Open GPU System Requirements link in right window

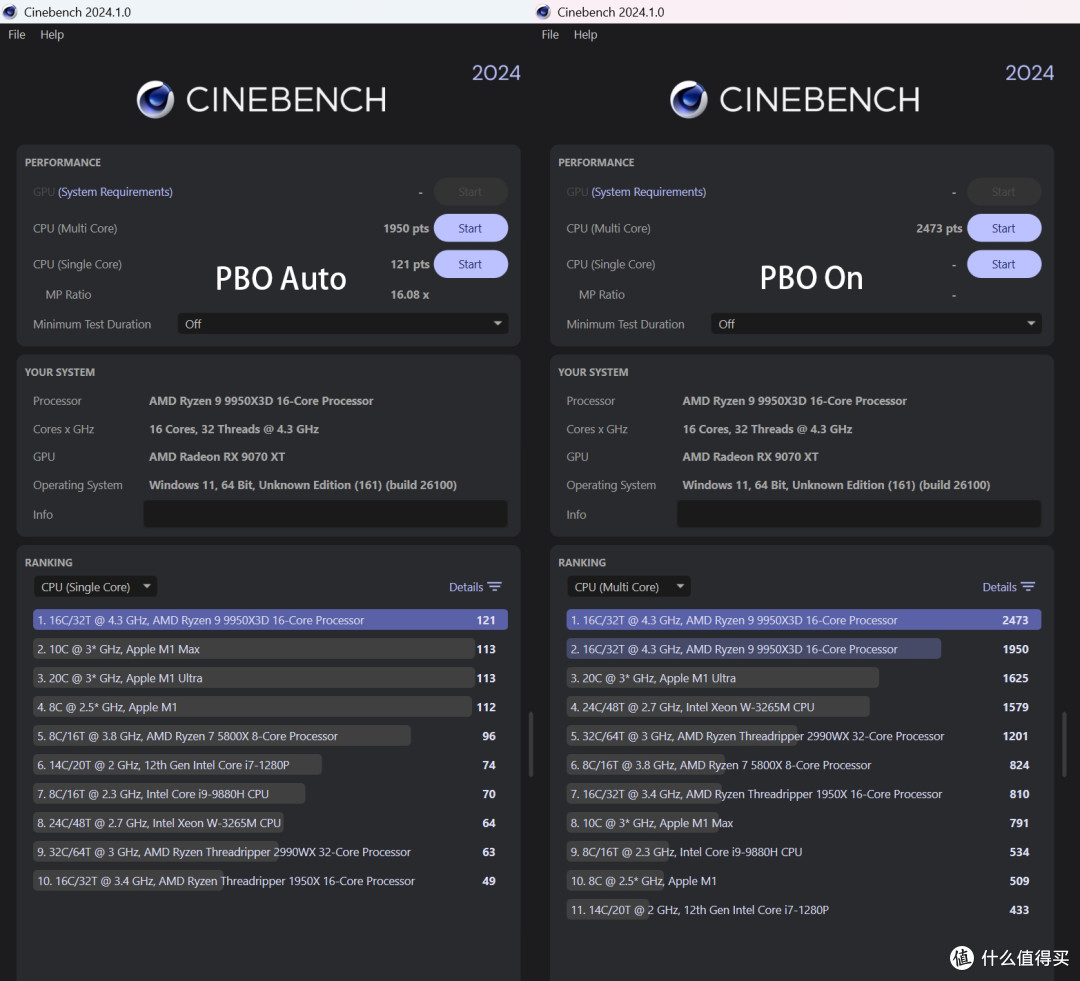[x=648, y=192]
